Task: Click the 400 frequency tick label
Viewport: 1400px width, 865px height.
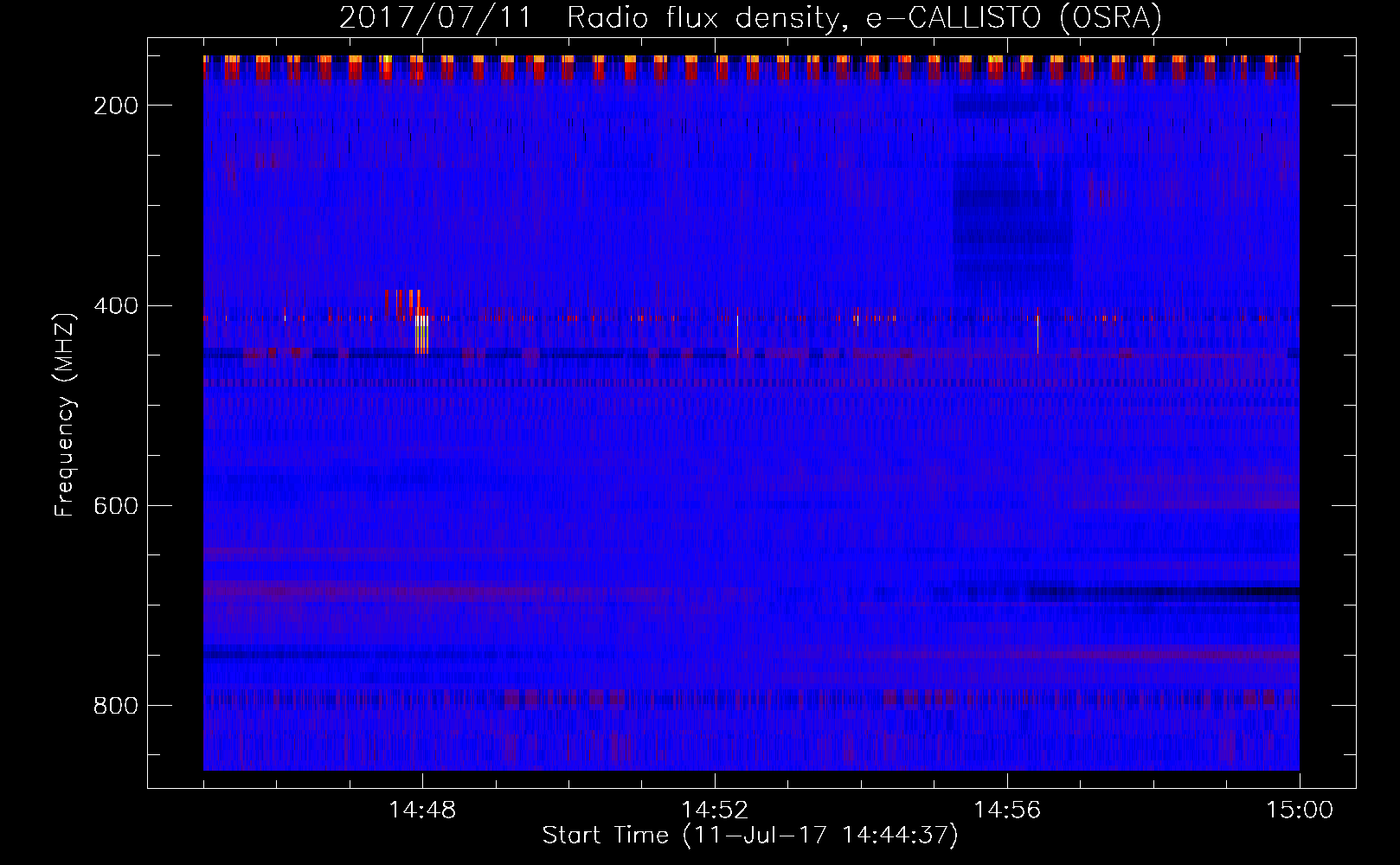Action: tap(116, 305)
